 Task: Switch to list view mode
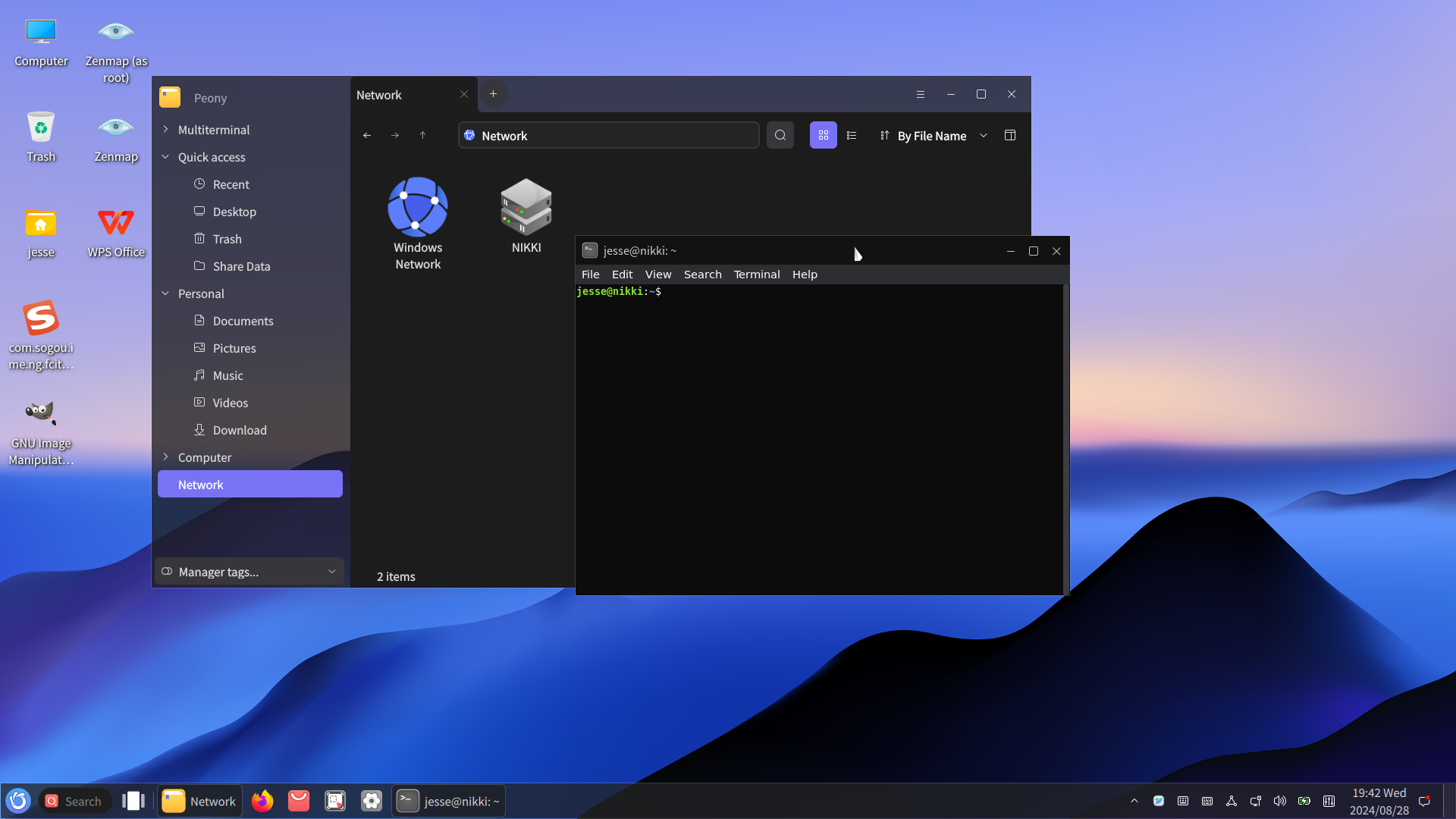coord(852,136)
